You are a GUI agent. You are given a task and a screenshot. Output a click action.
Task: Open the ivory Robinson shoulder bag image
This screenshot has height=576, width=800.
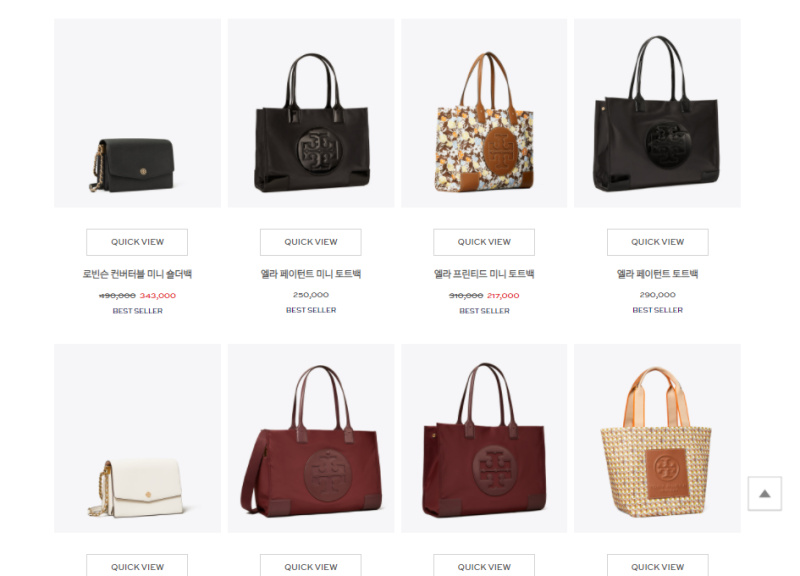(x=138, y=438)
